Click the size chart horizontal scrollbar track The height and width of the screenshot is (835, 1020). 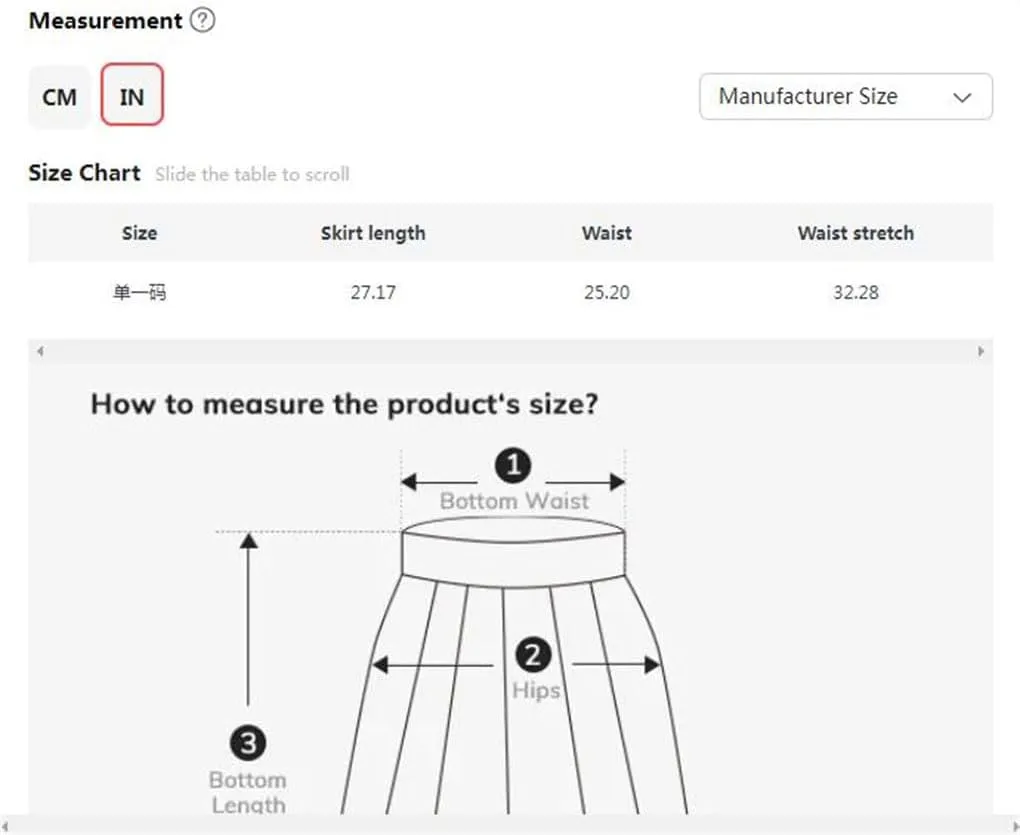511,351
